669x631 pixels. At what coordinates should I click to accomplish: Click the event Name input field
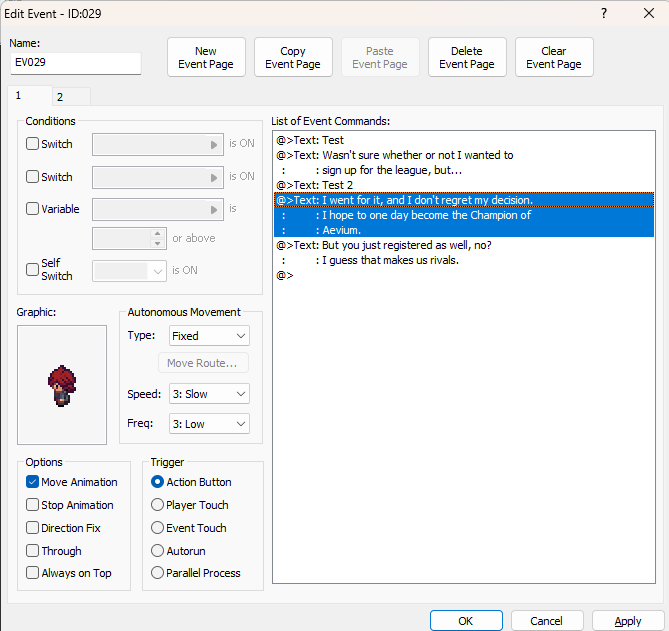point(76,63)
